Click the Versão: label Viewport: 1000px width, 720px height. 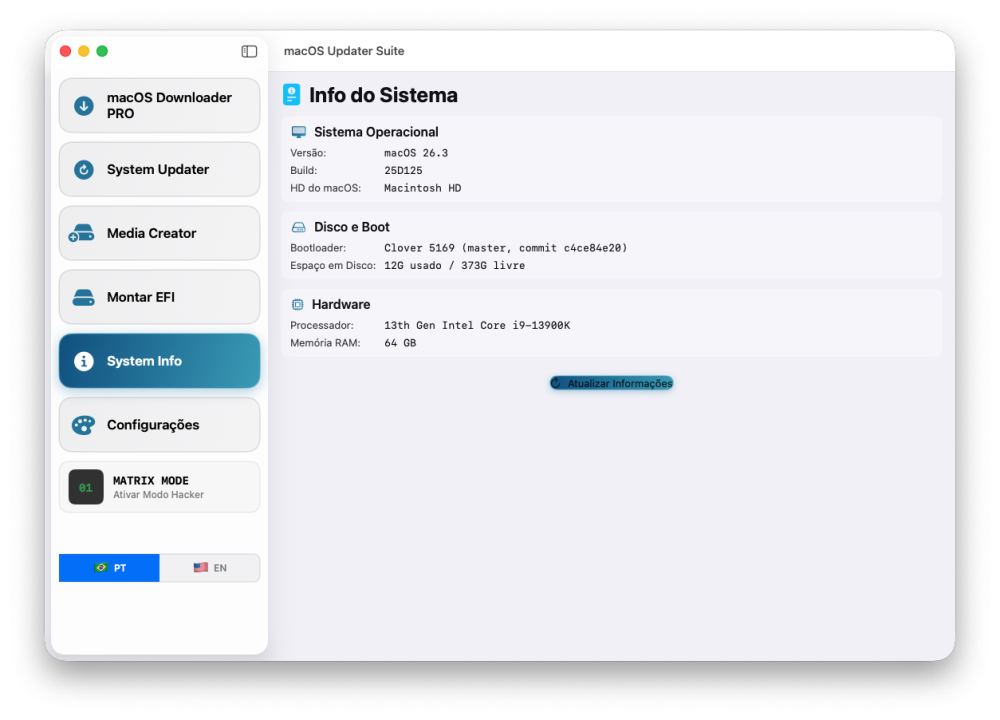point(308,153)
